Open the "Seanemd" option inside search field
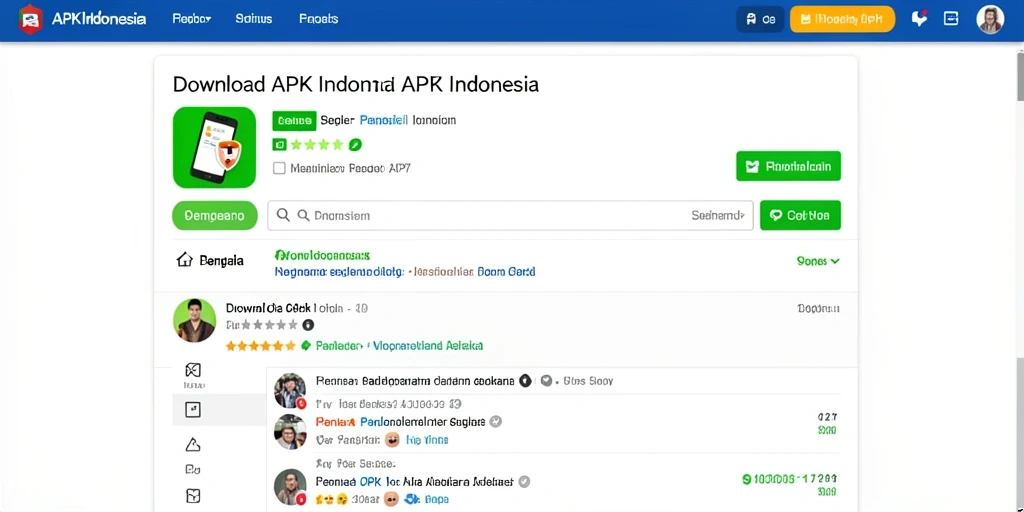 [x=718, y=216]
